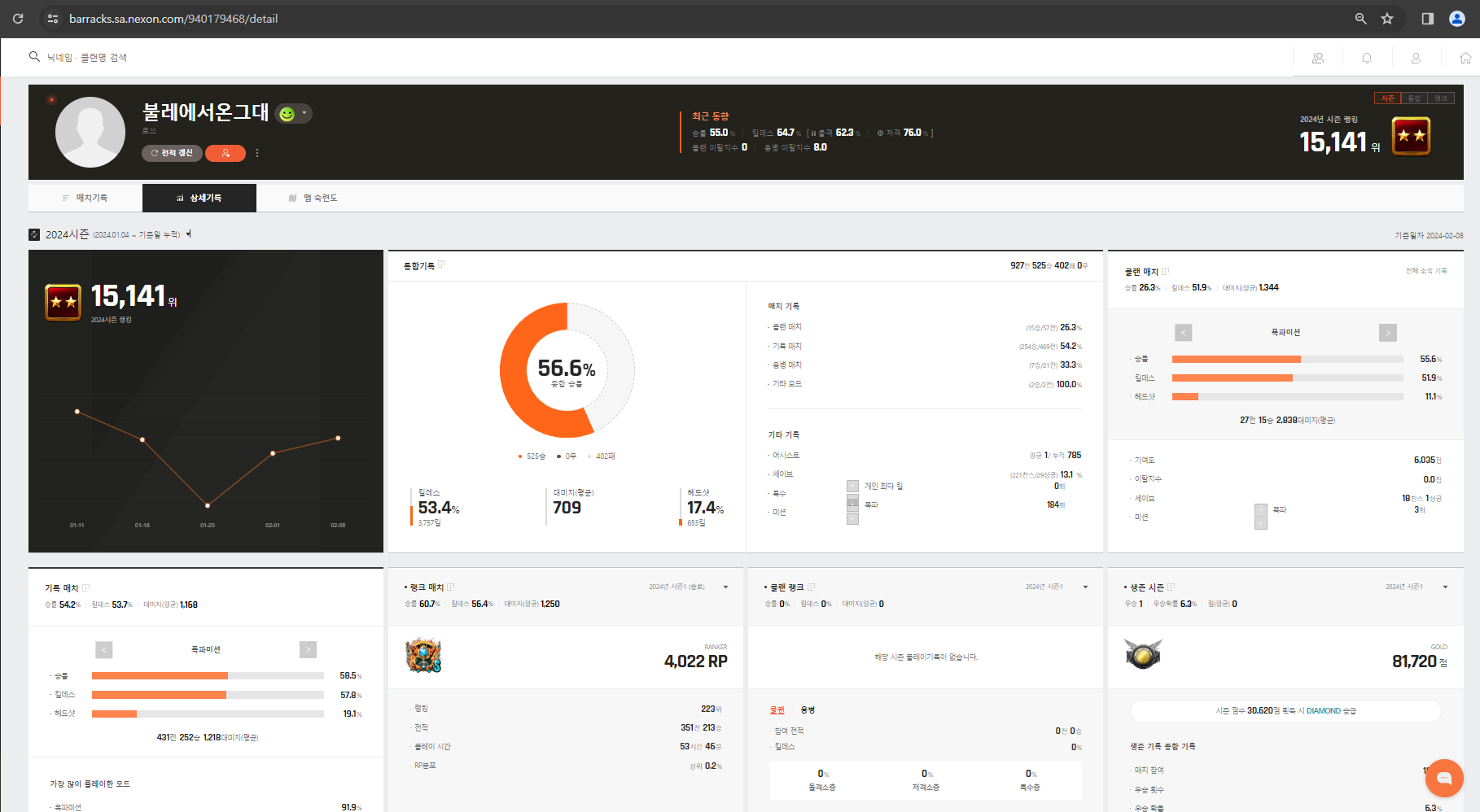This screenshot has width=1480, height=812.
Task: Switch to the 매치기록 tab
Action: point(85,198)
